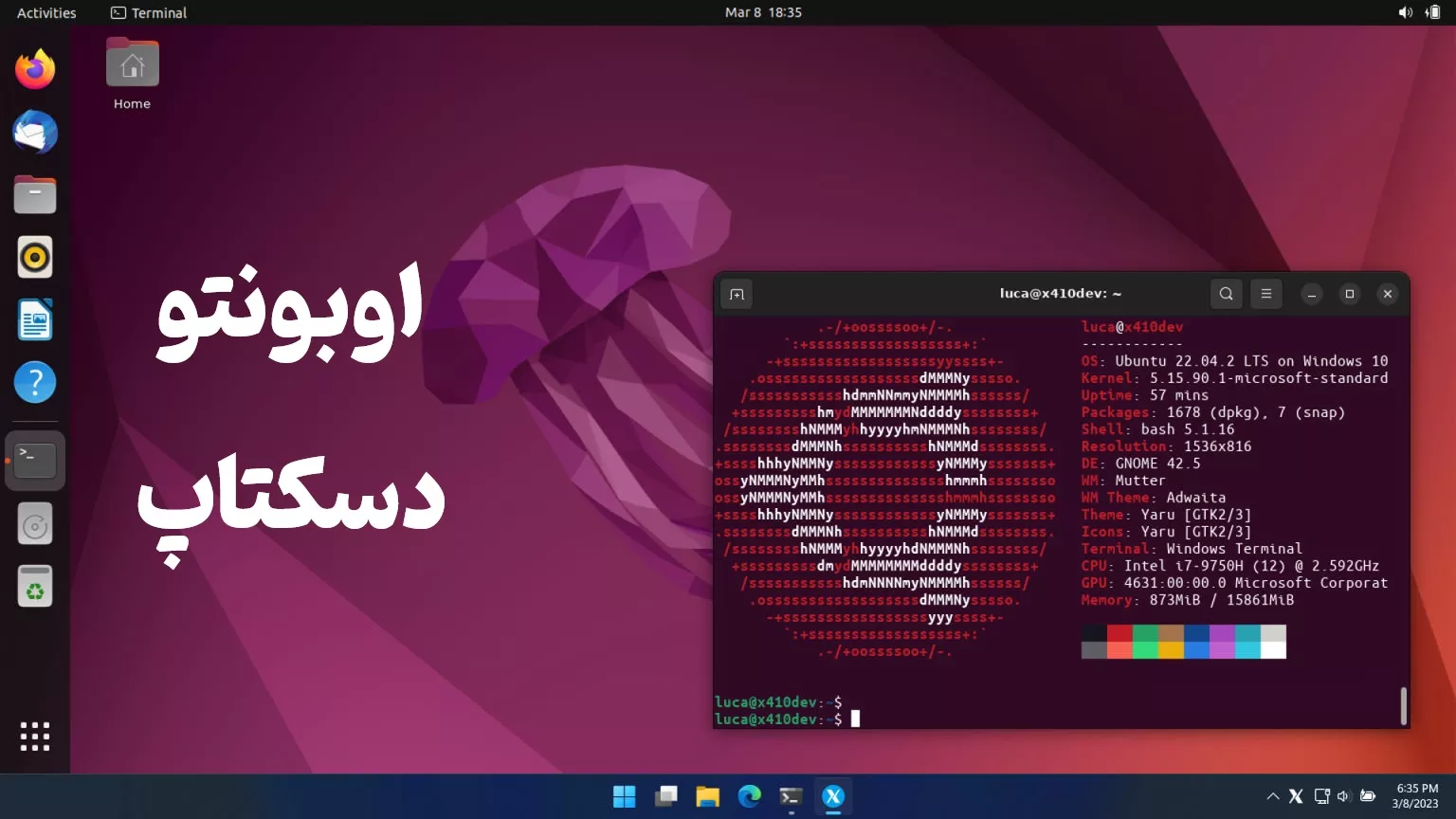The height and width of the screenshot is (819, 1456).
Task: Show Applications grid at dock bottom
Action: pos(35,736)
